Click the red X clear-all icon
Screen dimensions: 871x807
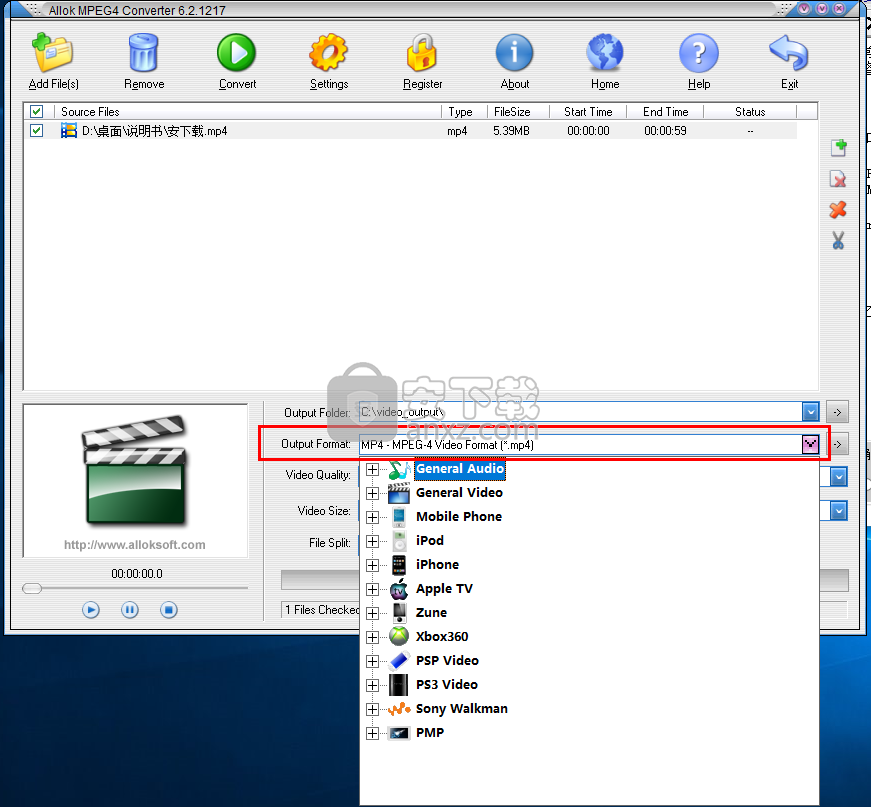(838, 209)
